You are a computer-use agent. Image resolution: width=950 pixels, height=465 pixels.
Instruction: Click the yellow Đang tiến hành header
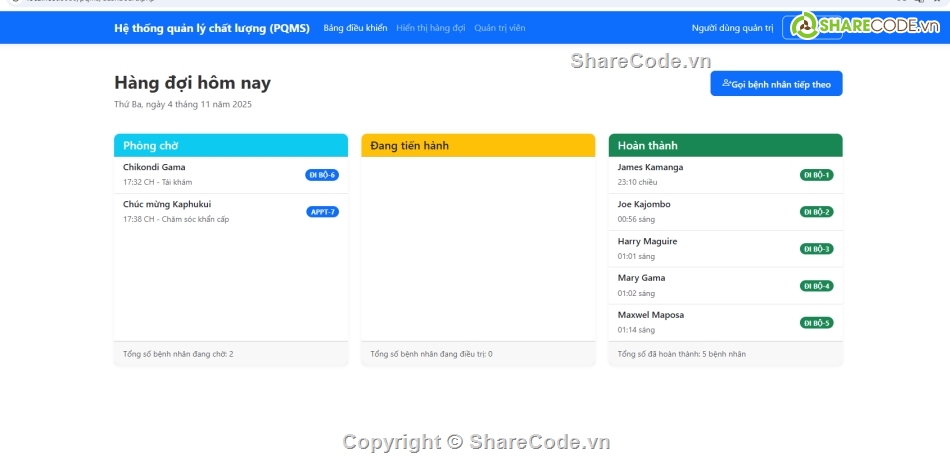coord(478,146)
